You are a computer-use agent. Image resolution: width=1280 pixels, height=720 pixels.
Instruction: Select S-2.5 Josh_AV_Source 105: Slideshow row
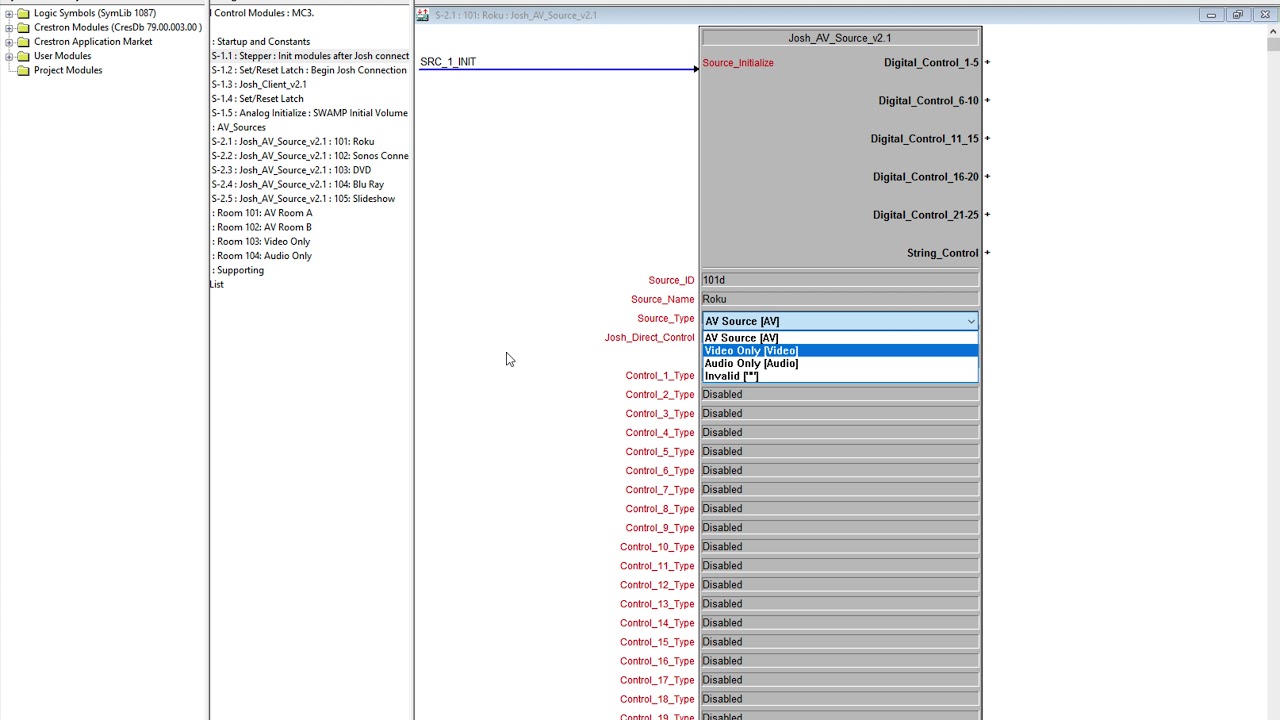303,199
